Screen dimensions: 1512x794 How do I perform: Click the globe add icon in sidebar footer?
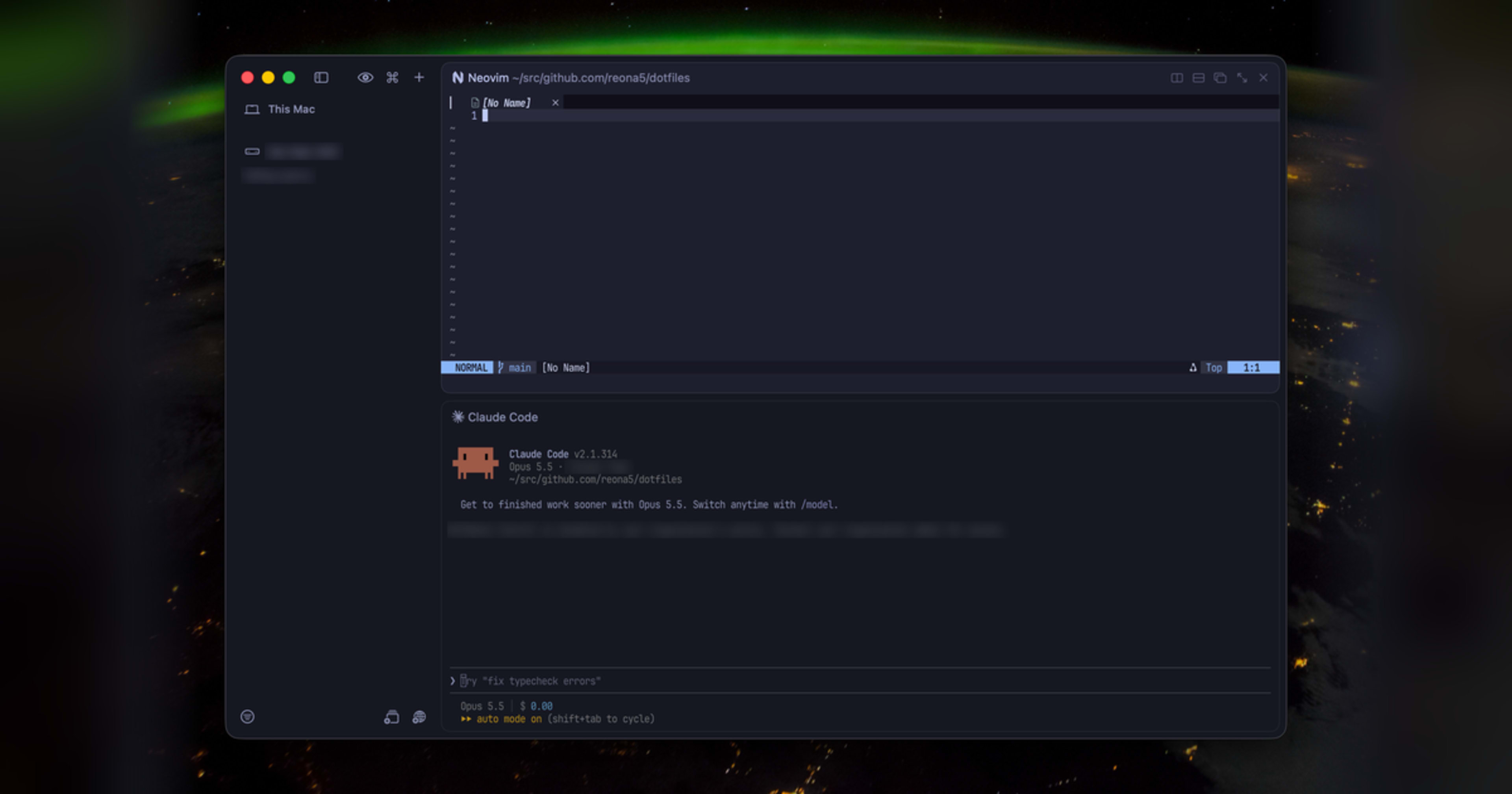point(419,717)
